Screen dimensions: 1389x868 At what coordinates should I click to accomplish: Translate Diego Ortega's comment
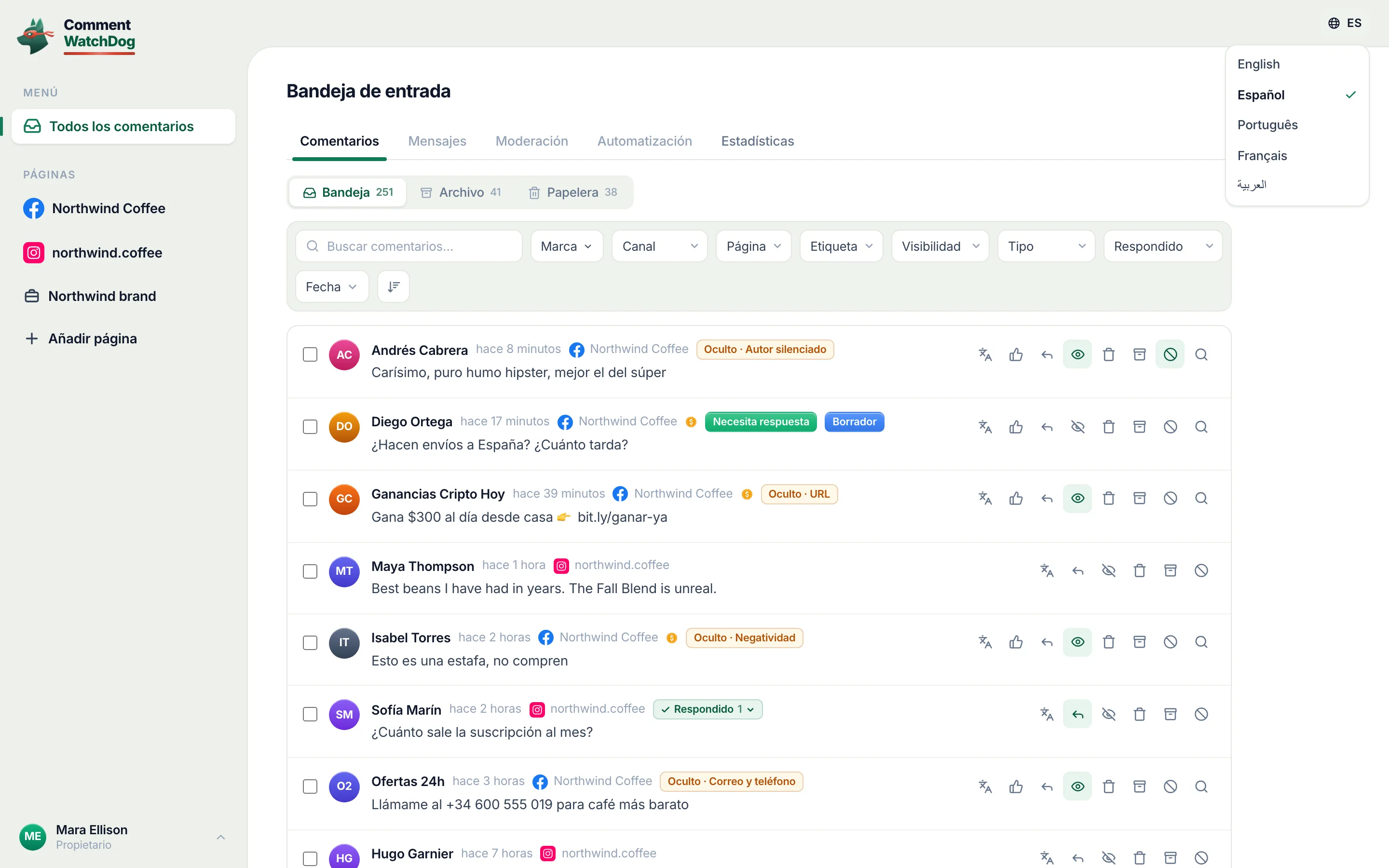click(985, 427)
